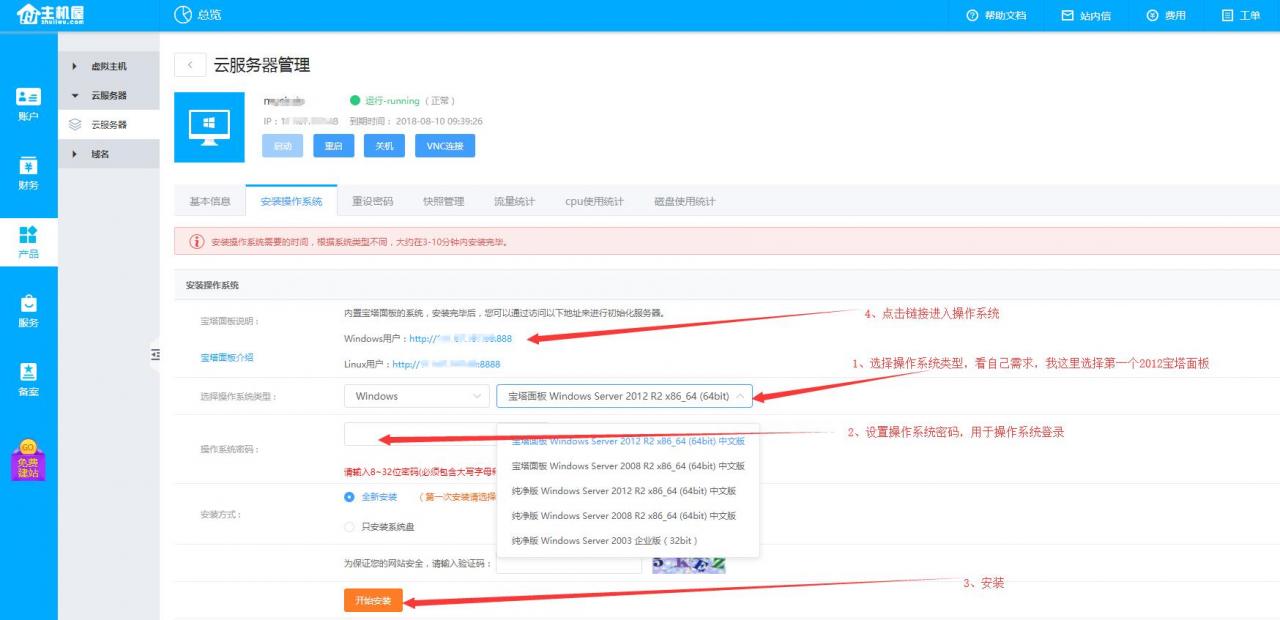
Task: Click the Windows server thumbnail
Action: (x=209, y=127)
